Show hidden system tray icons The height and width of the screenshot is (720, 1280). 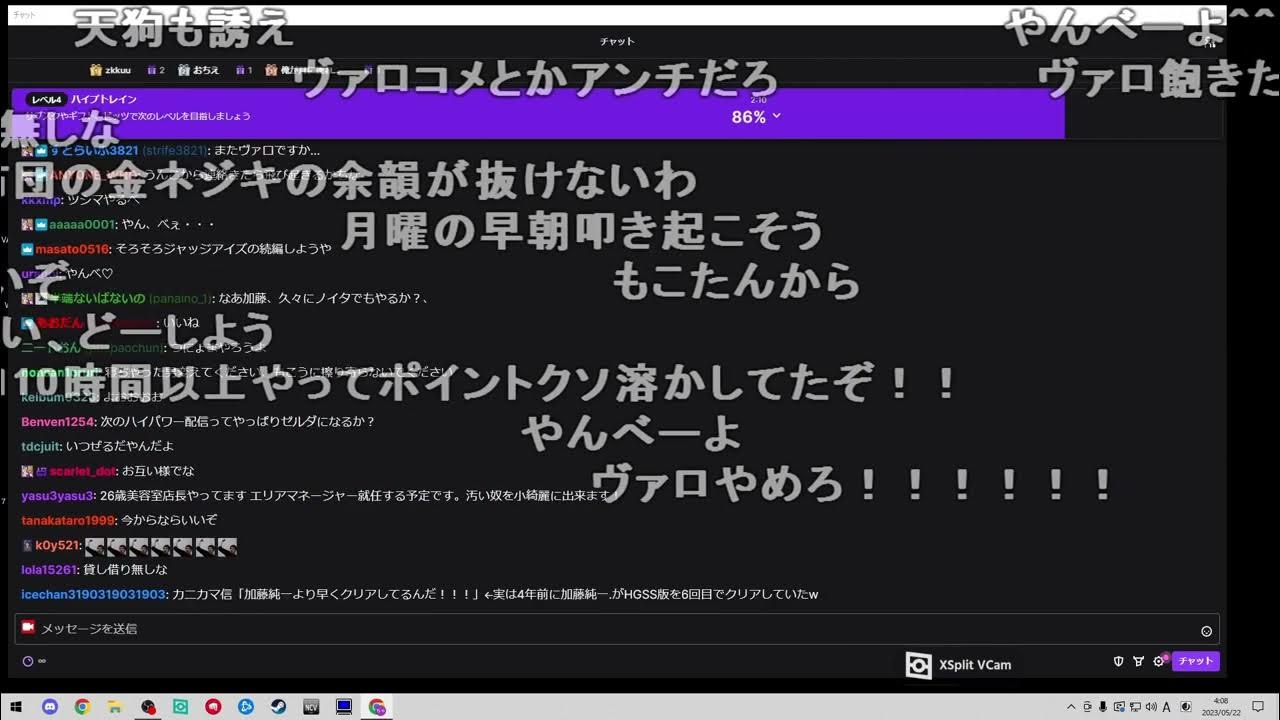[x=1071, y=707]
